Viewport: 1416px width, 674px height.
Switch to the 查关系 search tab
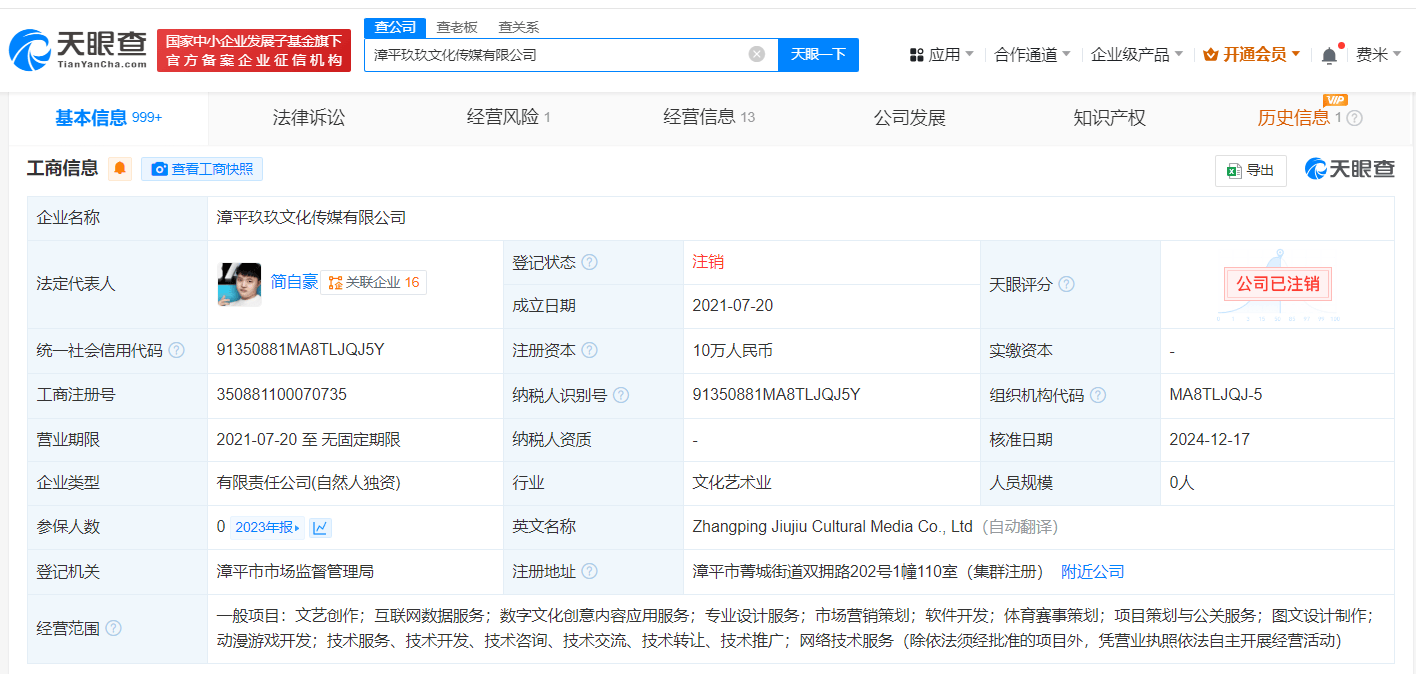518,27
